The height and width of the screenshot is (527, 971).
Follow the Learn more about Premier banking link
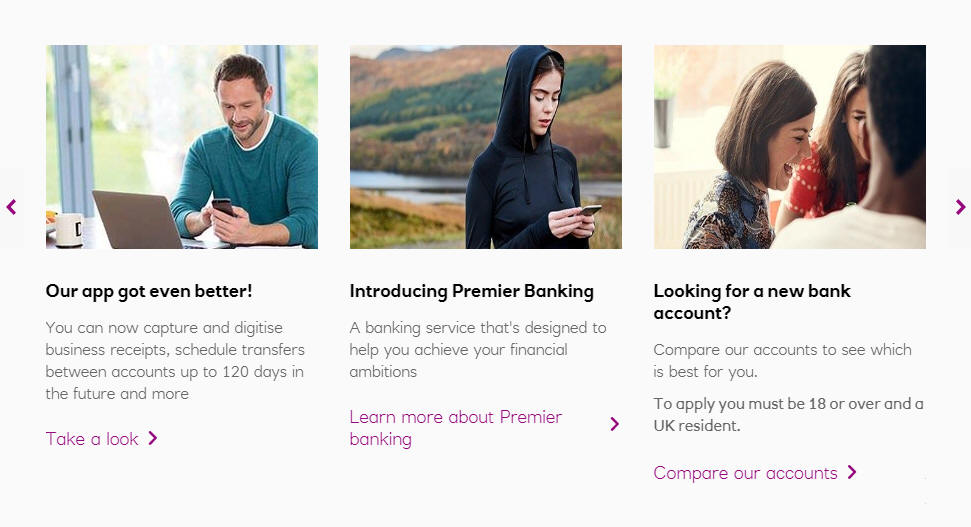coord(455,428)
